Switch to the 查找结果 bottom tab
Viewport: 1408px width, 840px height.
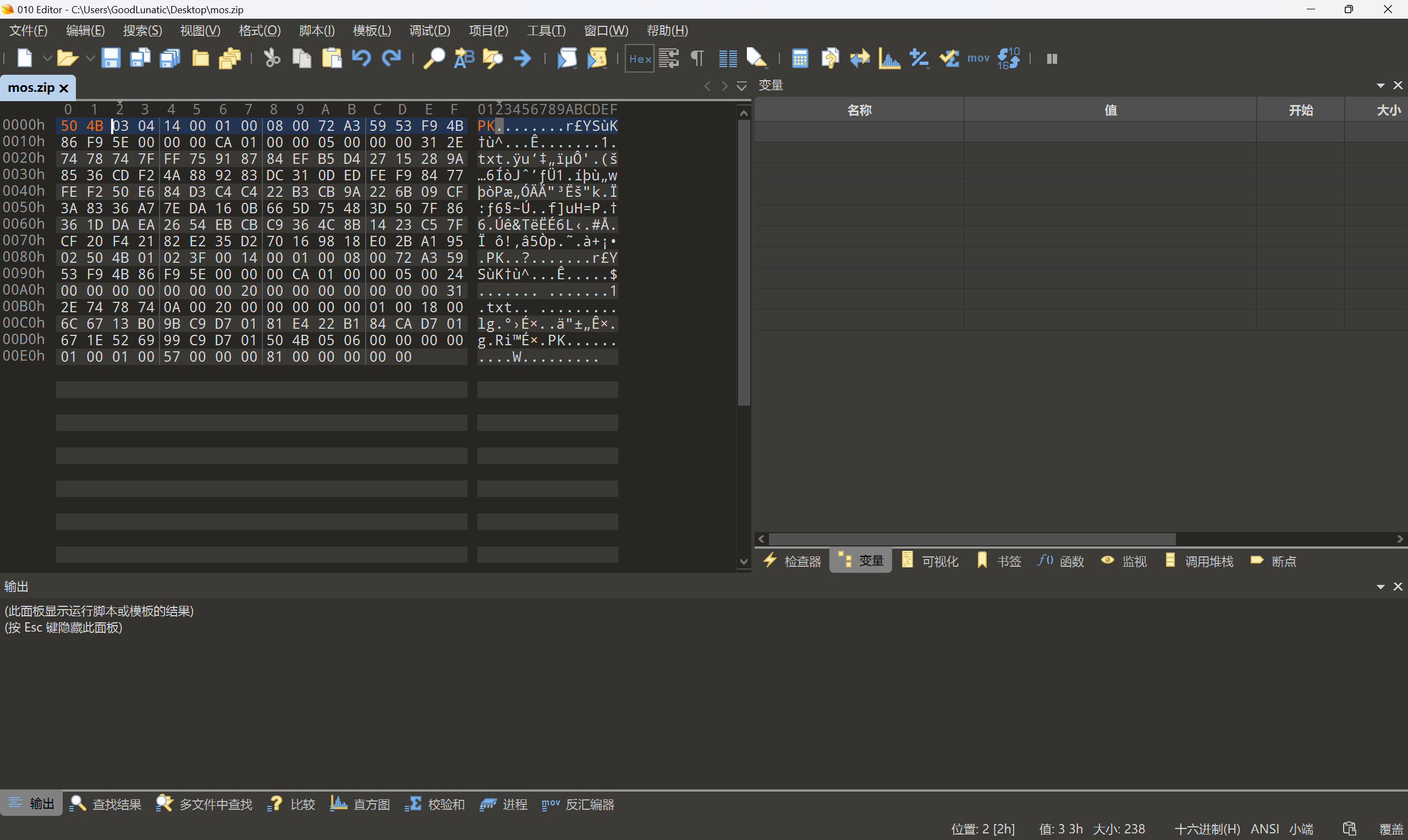(105, 804)
